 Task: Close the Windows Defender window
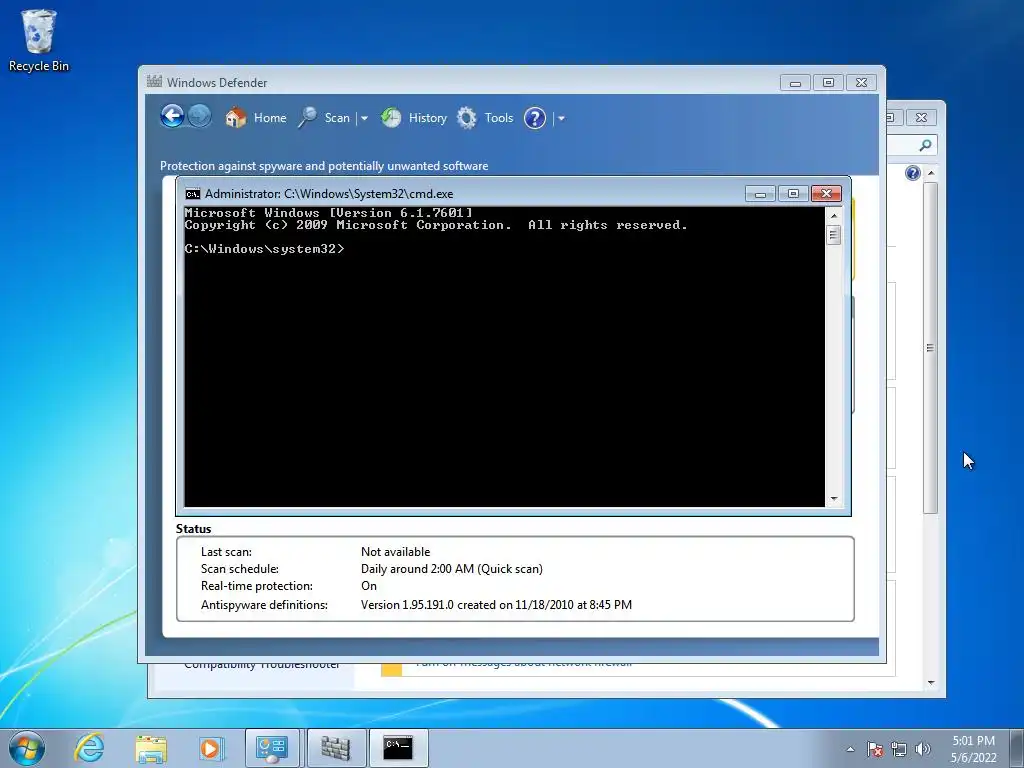(861, 83)
